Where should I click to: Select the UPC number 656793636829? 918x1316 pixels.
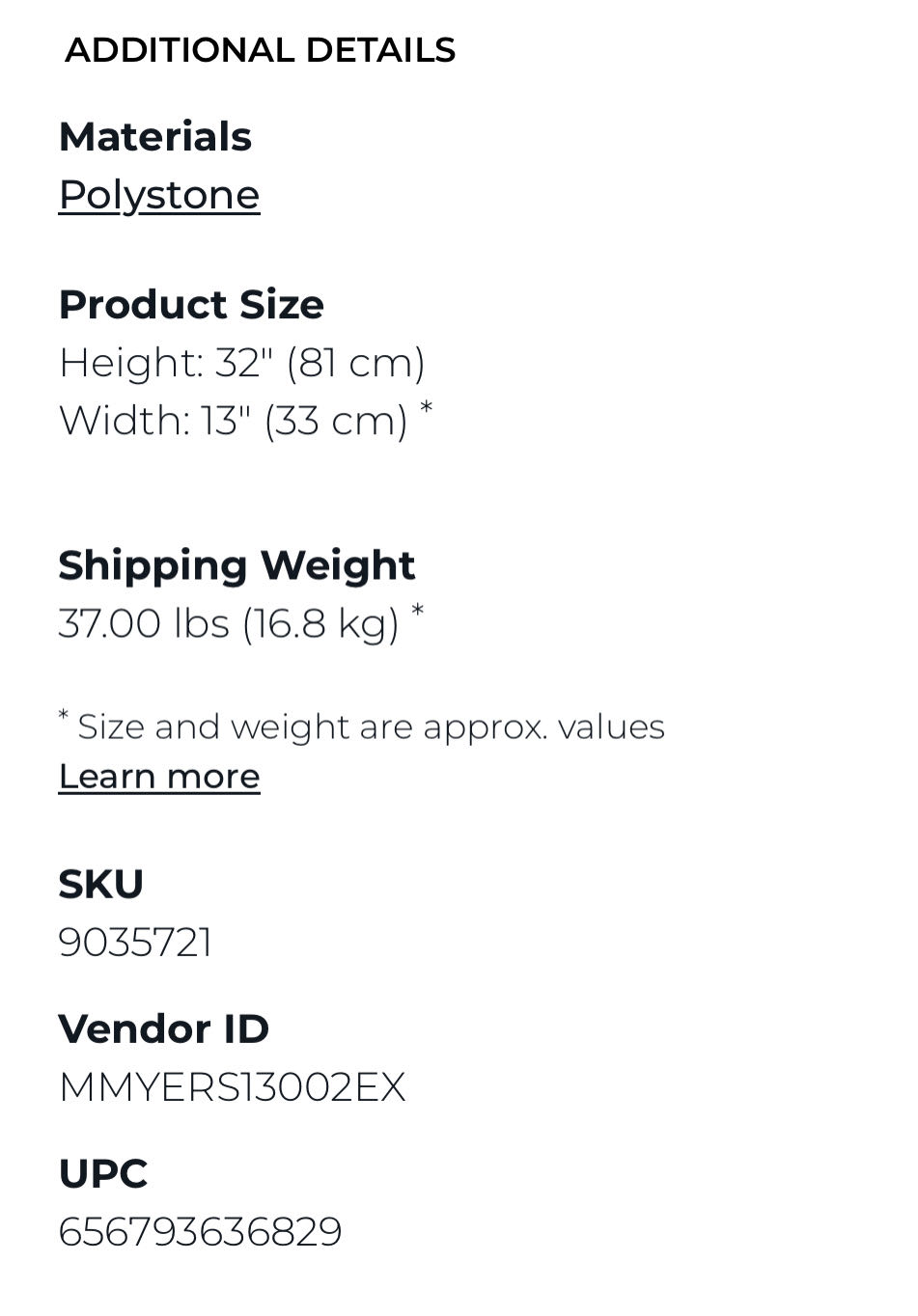(x=200, y=1232)
